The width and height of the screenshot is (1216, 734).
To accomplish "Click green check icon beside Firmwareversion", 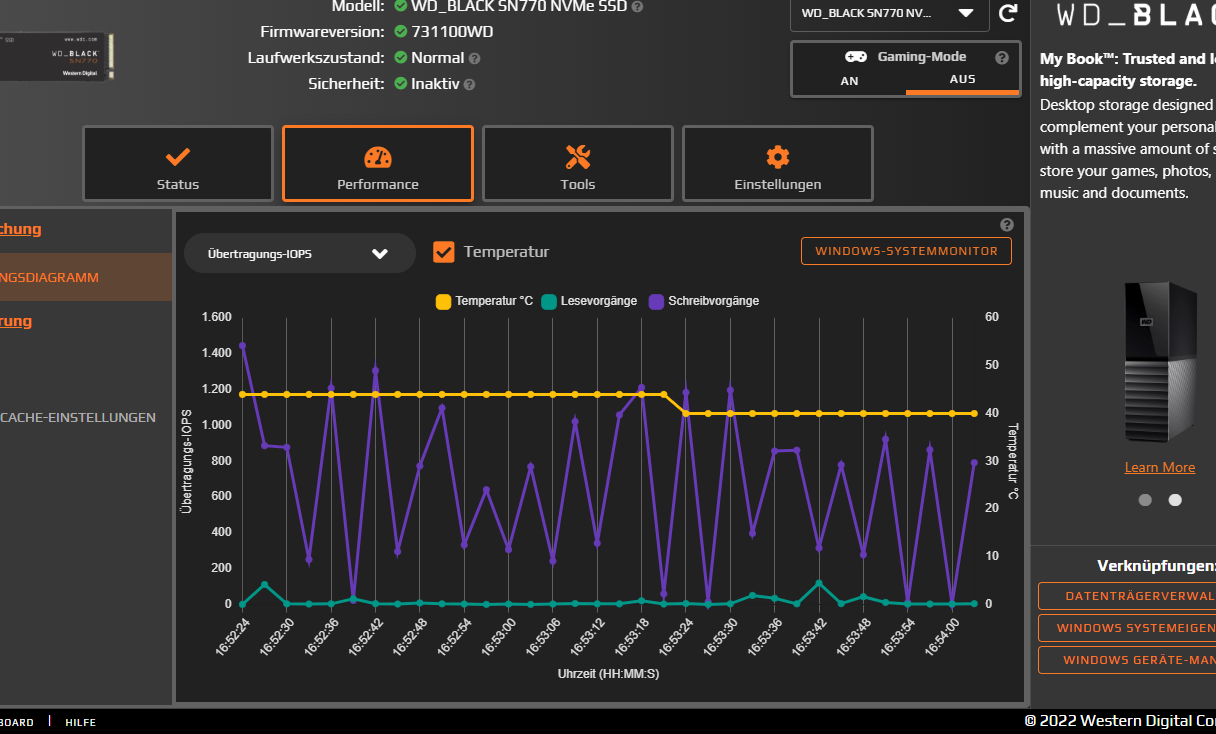I will pos(401,32).
